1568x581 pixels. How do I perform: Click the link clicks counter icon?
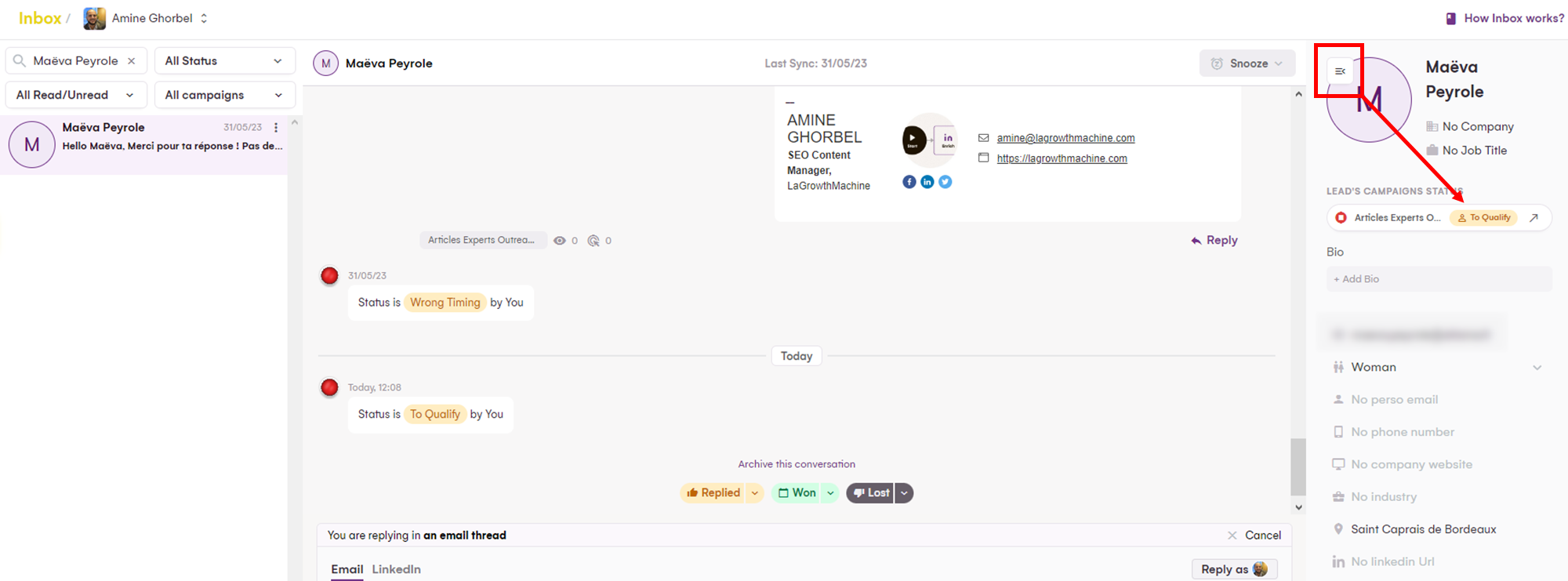click(593, 241)
